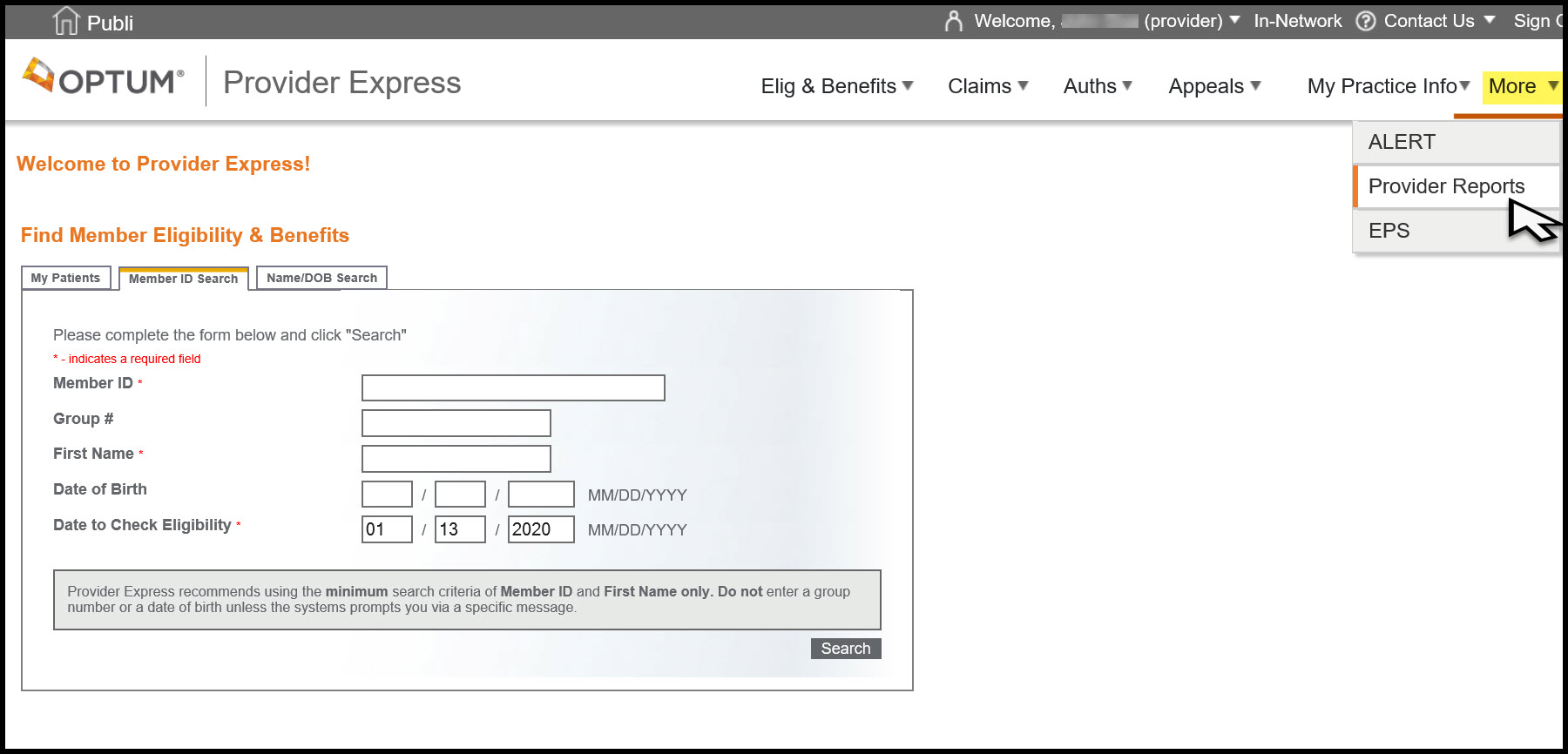Open the My Practice Info menu
The height and width of the screenshot is (754, 1568).
[x=1388, y=86]
